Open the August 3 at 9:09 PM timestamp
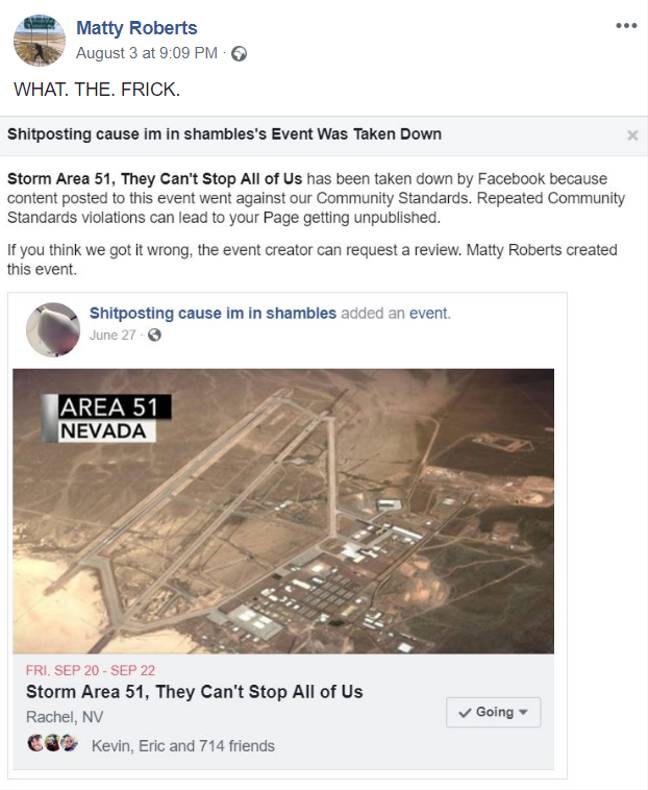 (x=147, y=53)
